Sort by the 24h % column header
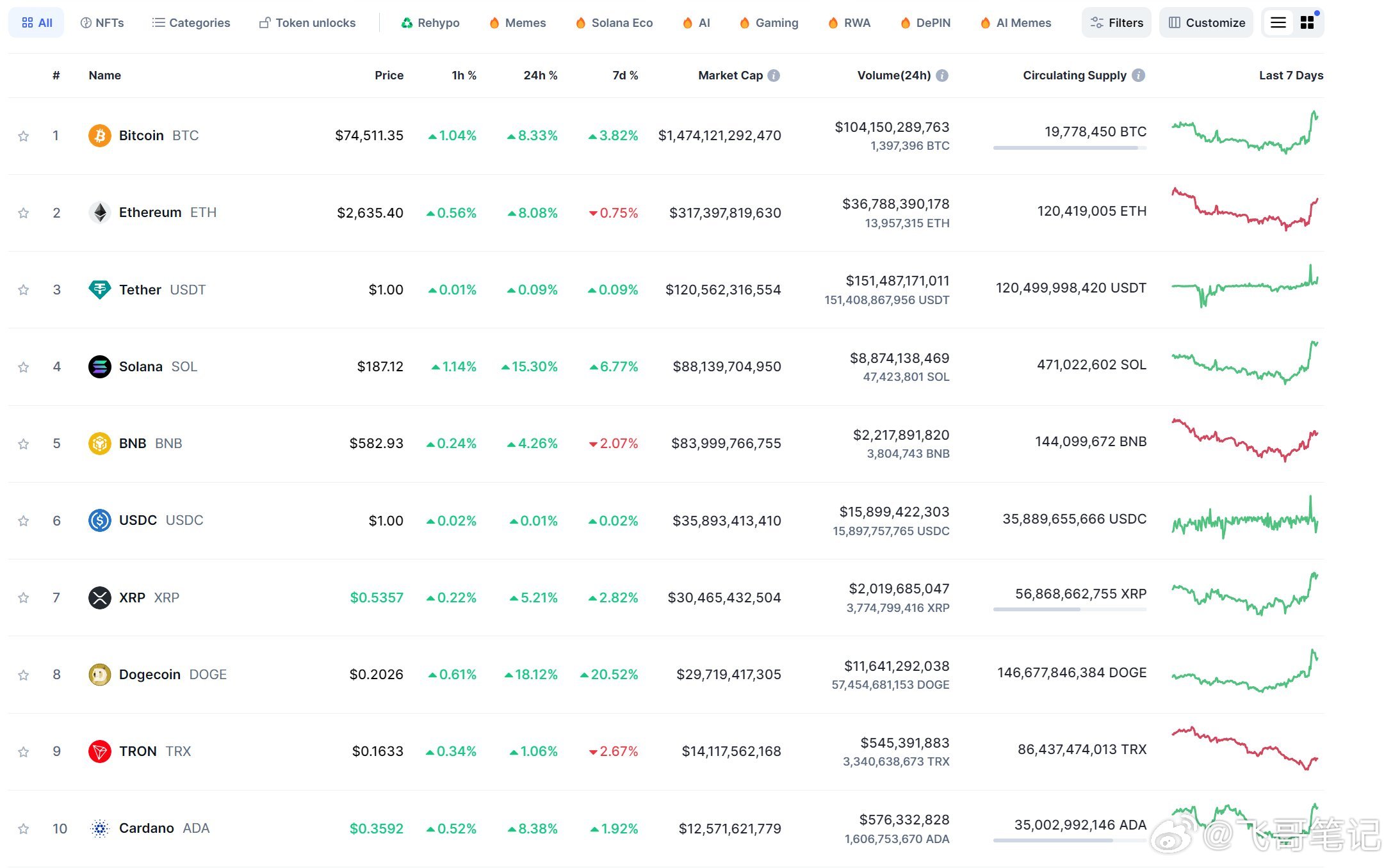The width and height of the screenshot is (1393, 868). 540,76
